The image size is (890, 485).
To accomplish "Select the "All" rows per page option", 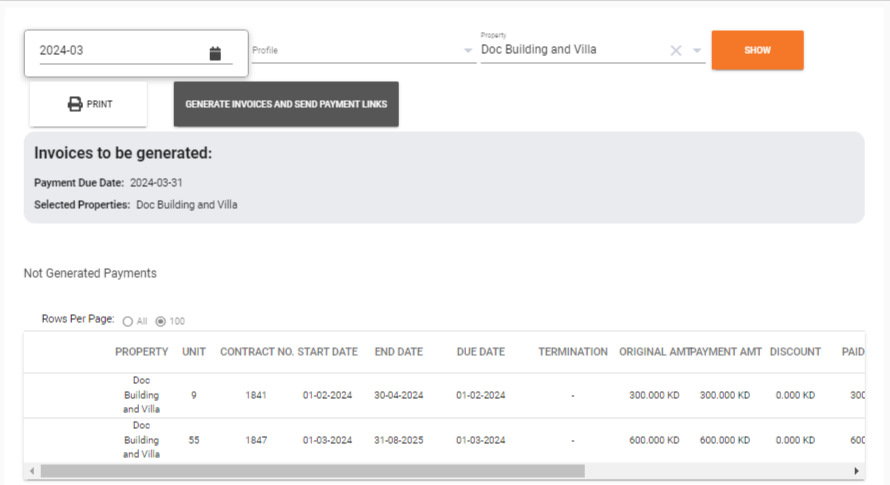I will (127, 321).
